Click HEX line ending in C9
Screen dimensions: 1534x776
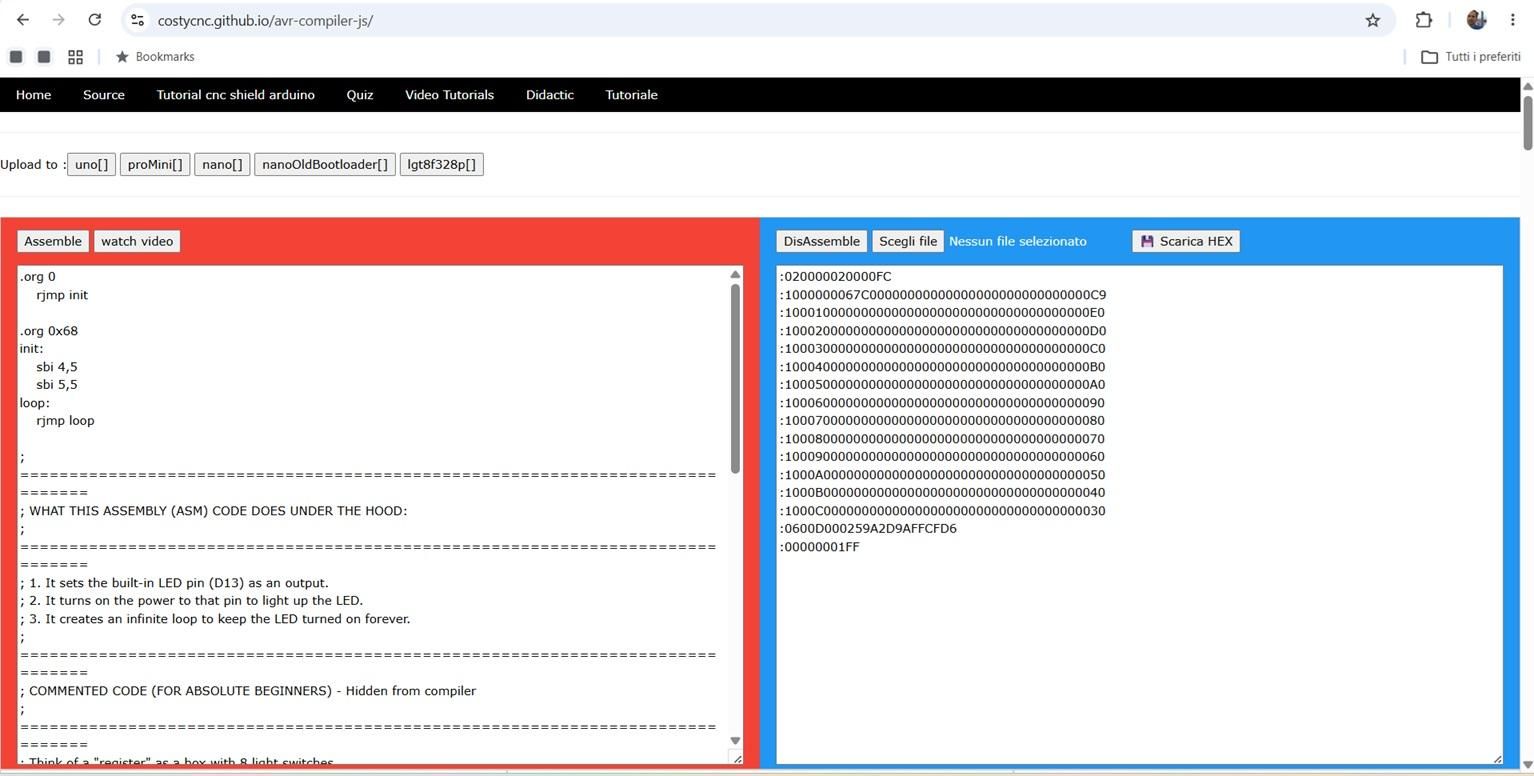click(943, 295)
